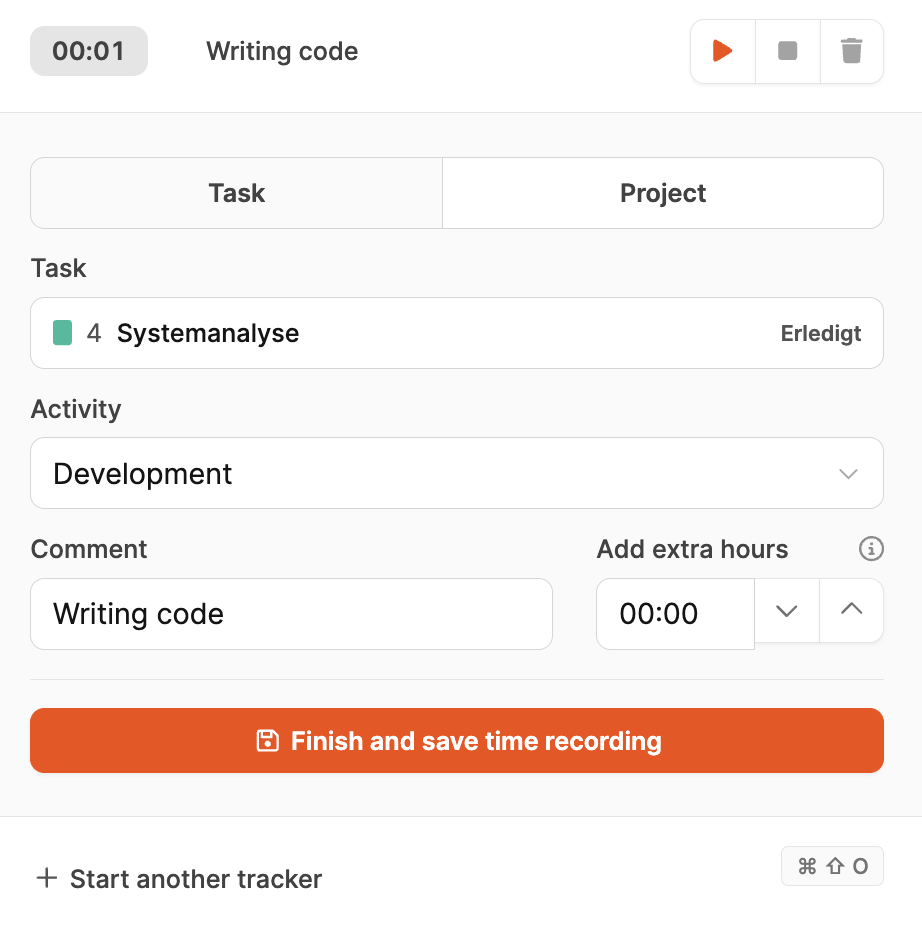922x930 pixels.
Task: Open the Activity dropdown showing Development
Action: point(440,473)
